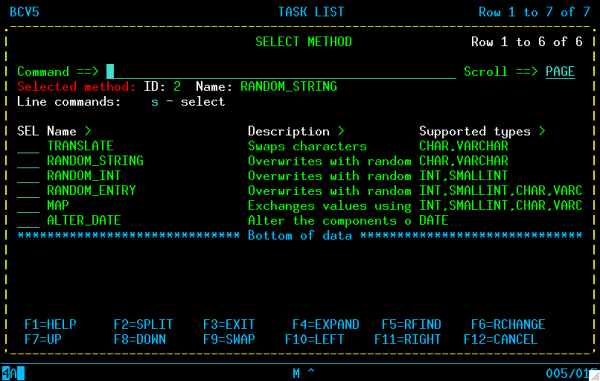This screenshot has height=381, width=600.
Task: Click F7=UP to page up
Action: coord(43,339)
